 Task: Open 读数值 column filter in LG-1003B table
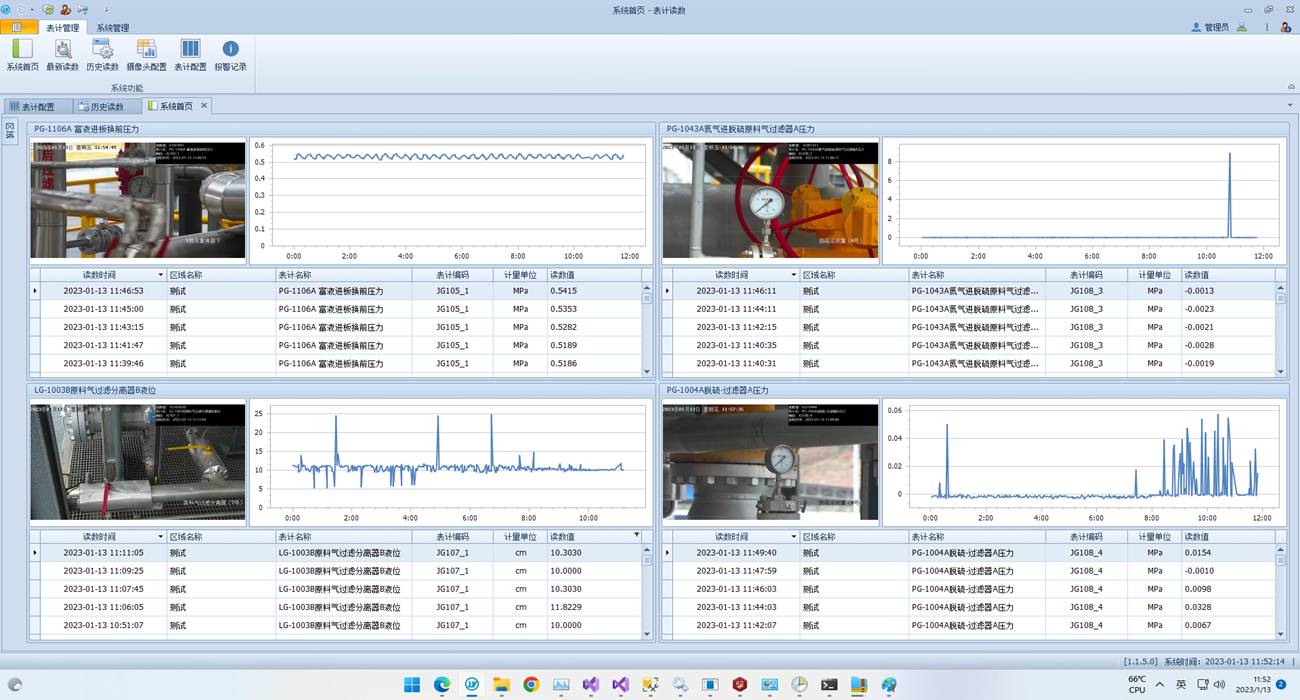(636, 536)
